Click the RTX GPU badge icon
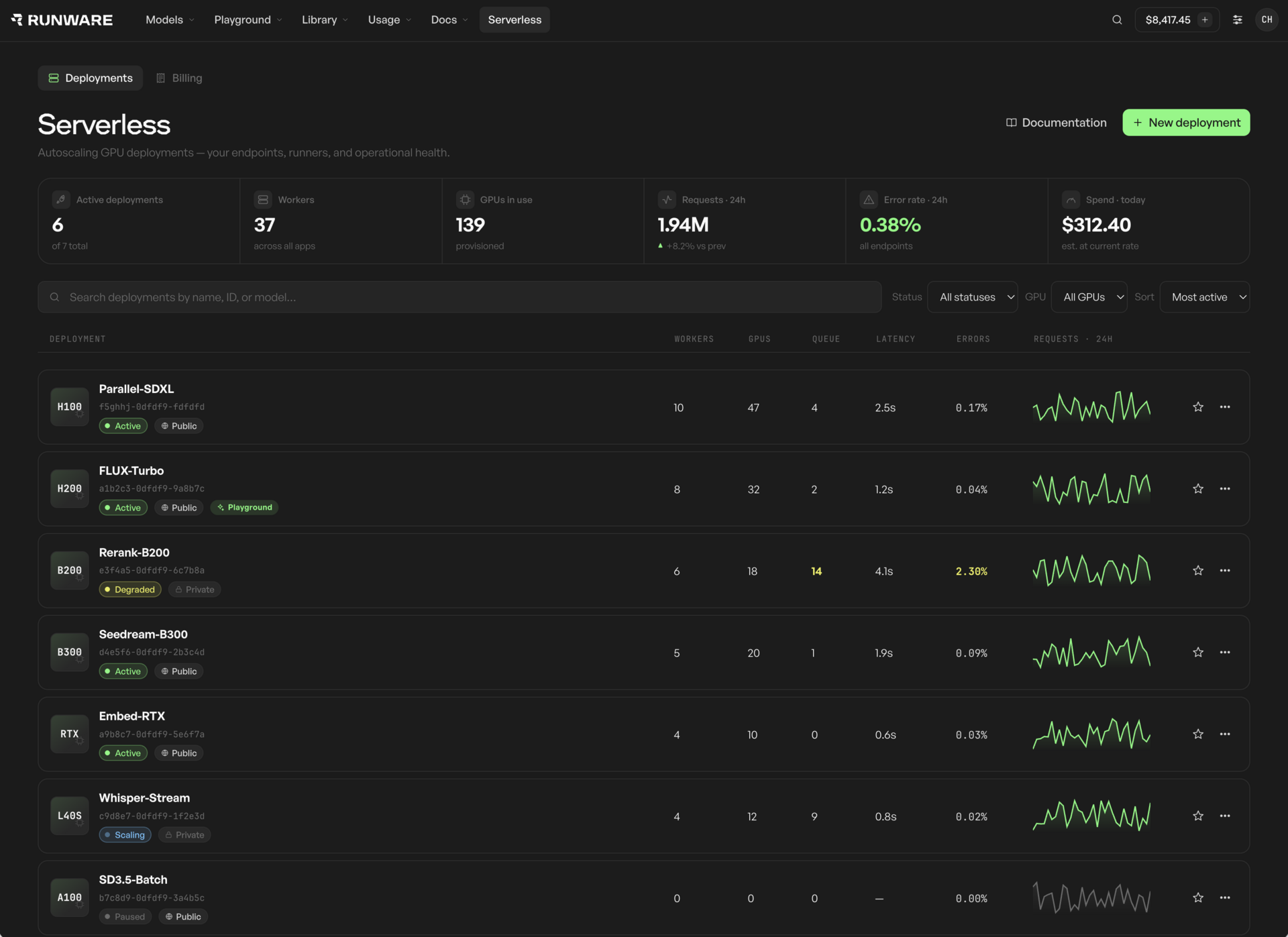The height and width of the screenshot is (937, 1288). point(70,734)
